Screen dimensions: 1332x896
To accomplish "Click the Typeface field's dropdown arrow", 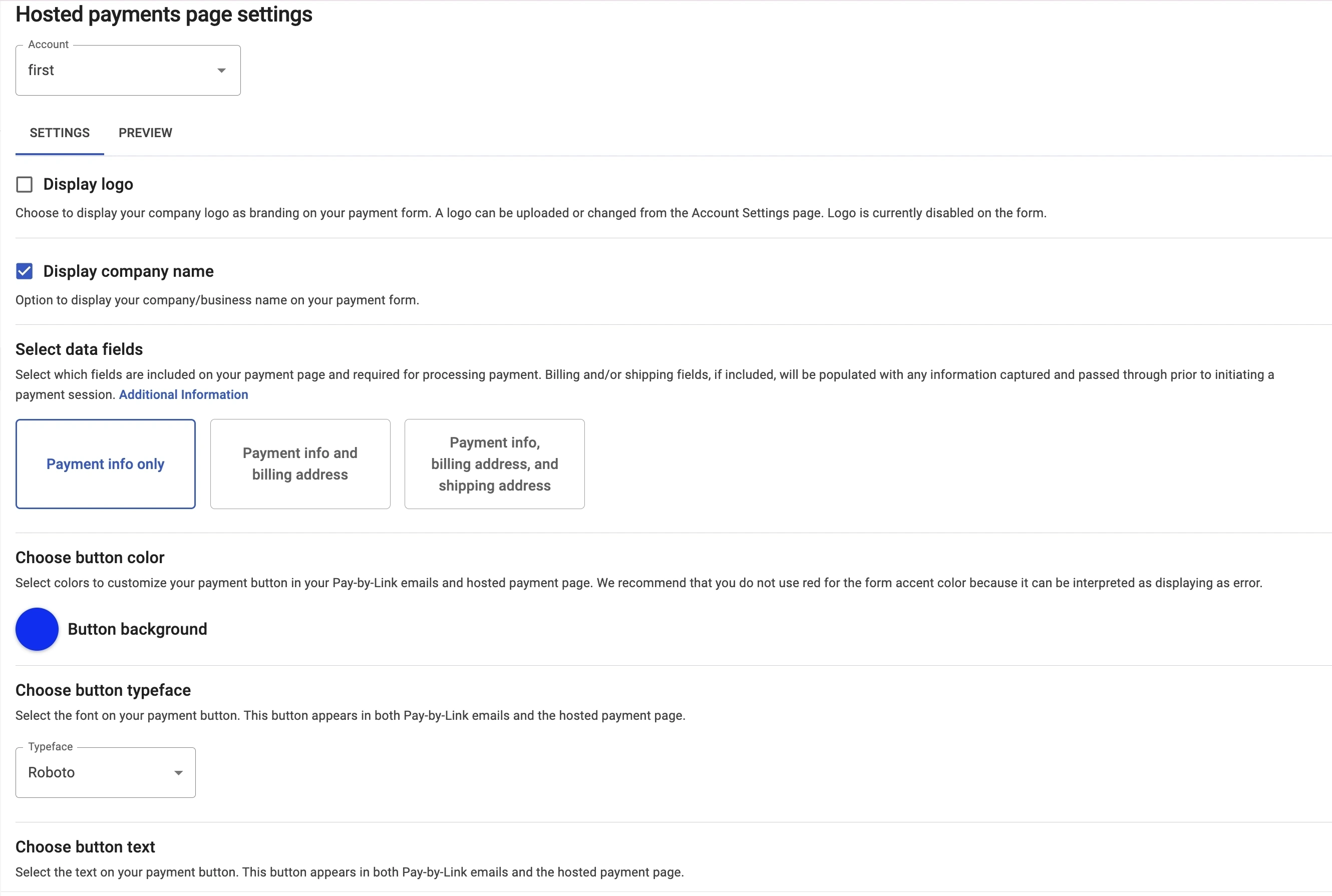I will click(178, 772).
